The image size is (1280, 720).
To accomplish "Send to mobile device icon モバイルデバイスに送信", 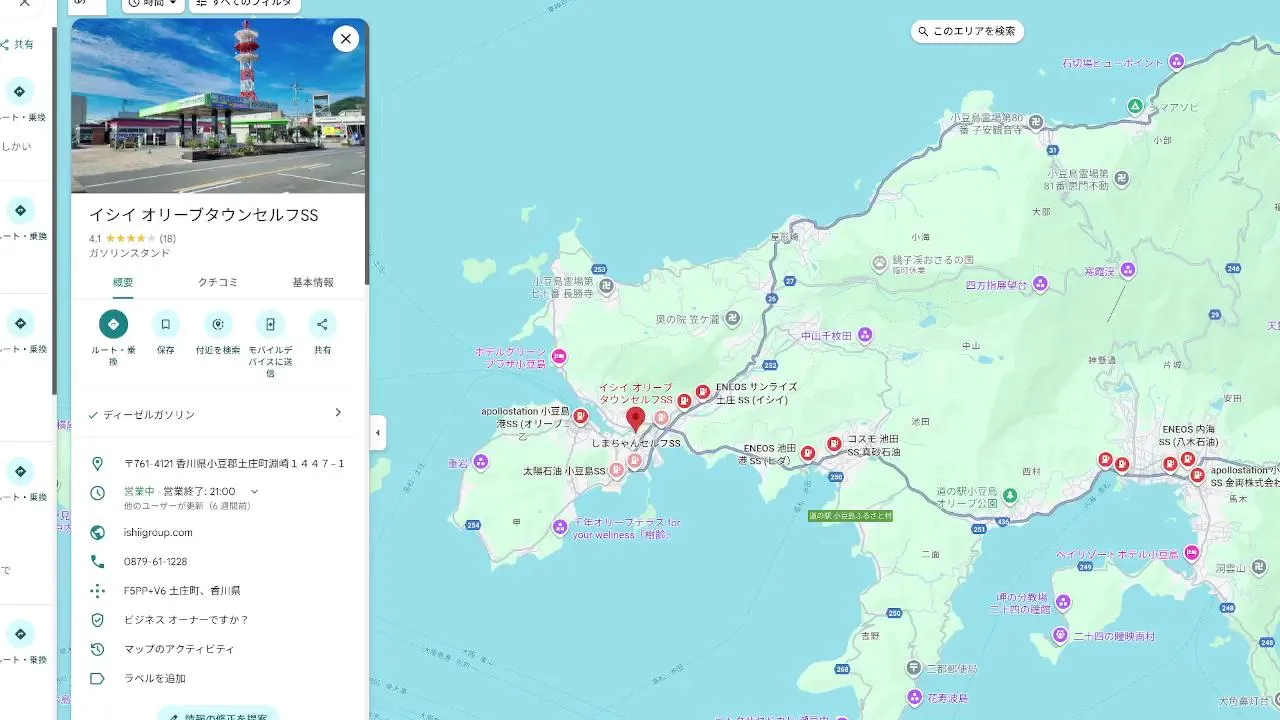I will 270,324.
